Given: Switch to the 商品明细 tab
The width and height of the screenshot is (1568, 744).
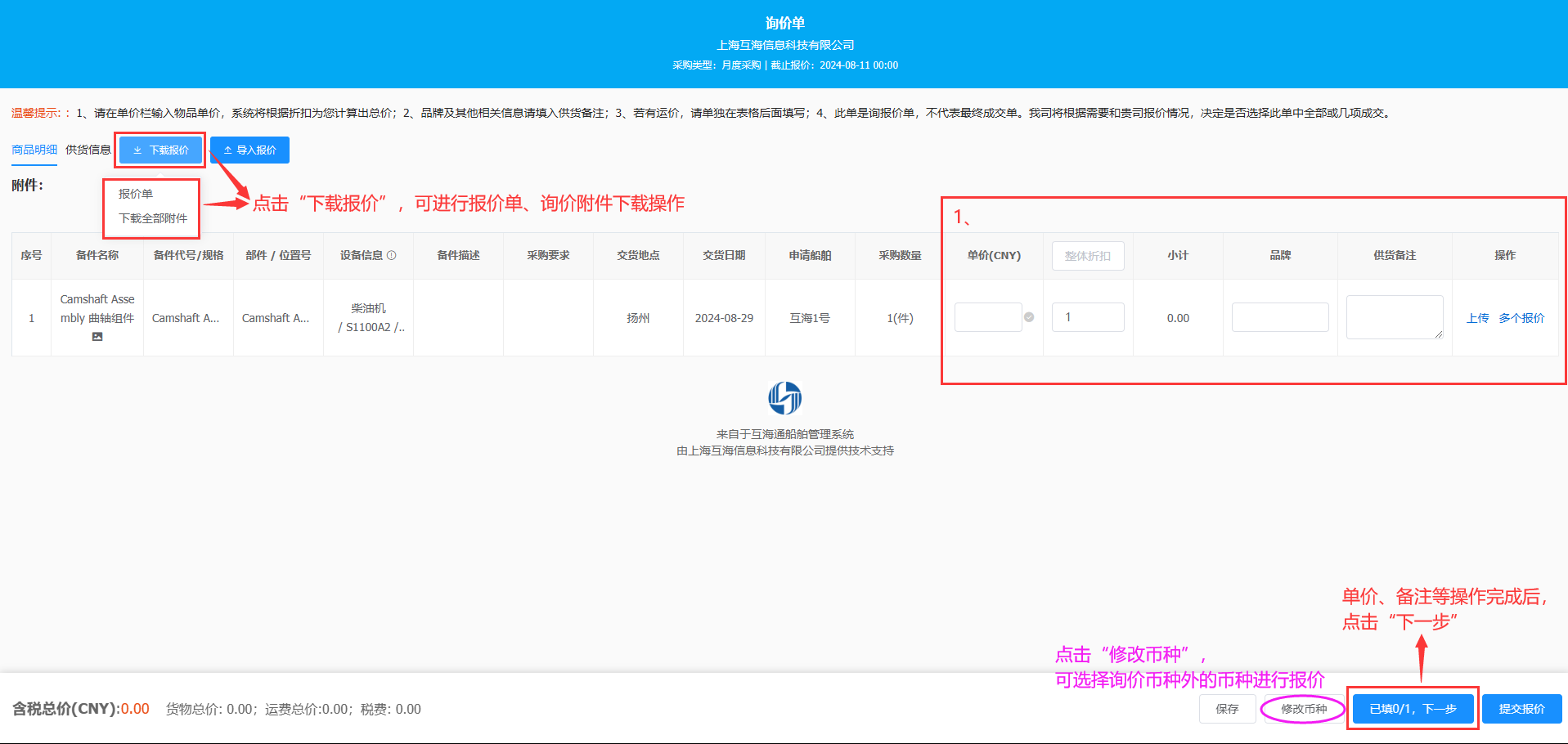Looking at the screenshot, I should (34, 150).
